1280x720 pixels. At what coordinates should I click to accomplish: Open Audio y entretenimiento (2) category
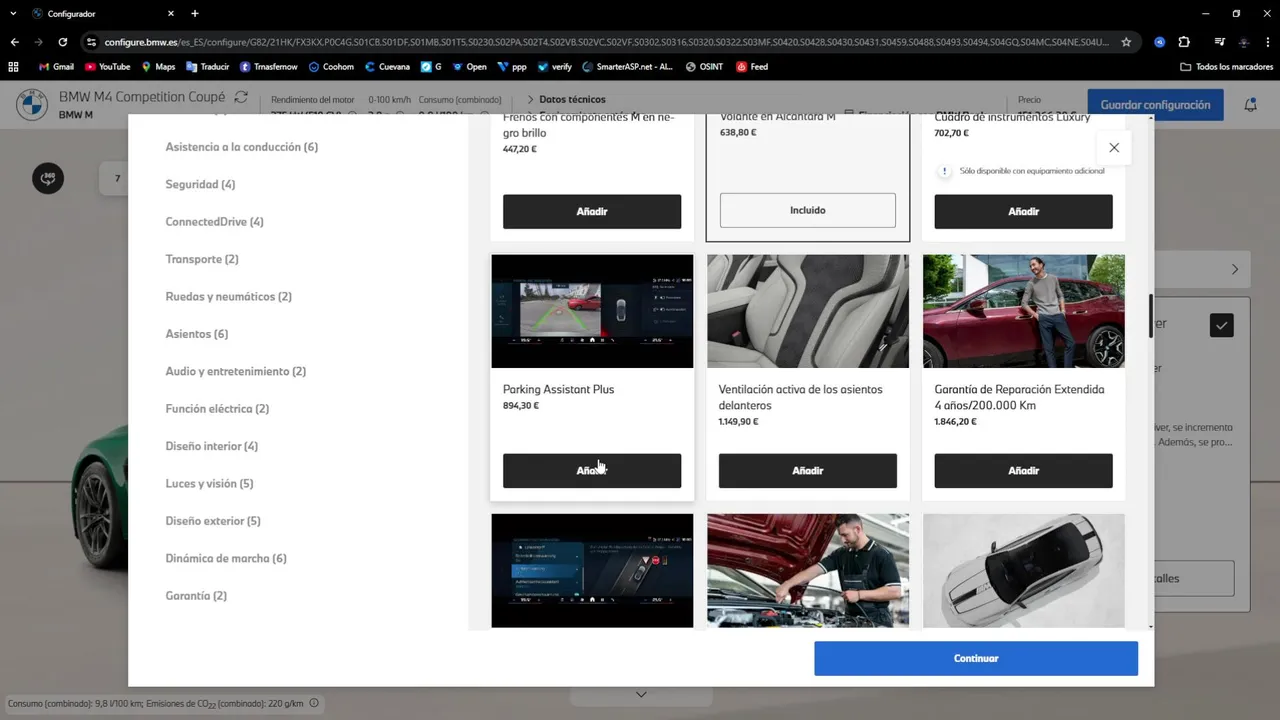(x=236, y=371)
